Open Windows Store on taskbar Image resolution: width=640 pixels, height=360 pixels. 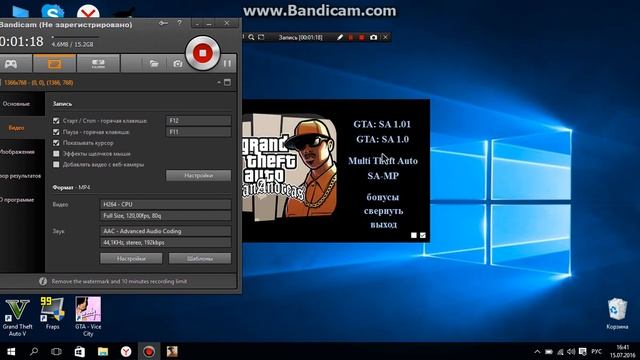pos(80,351)
